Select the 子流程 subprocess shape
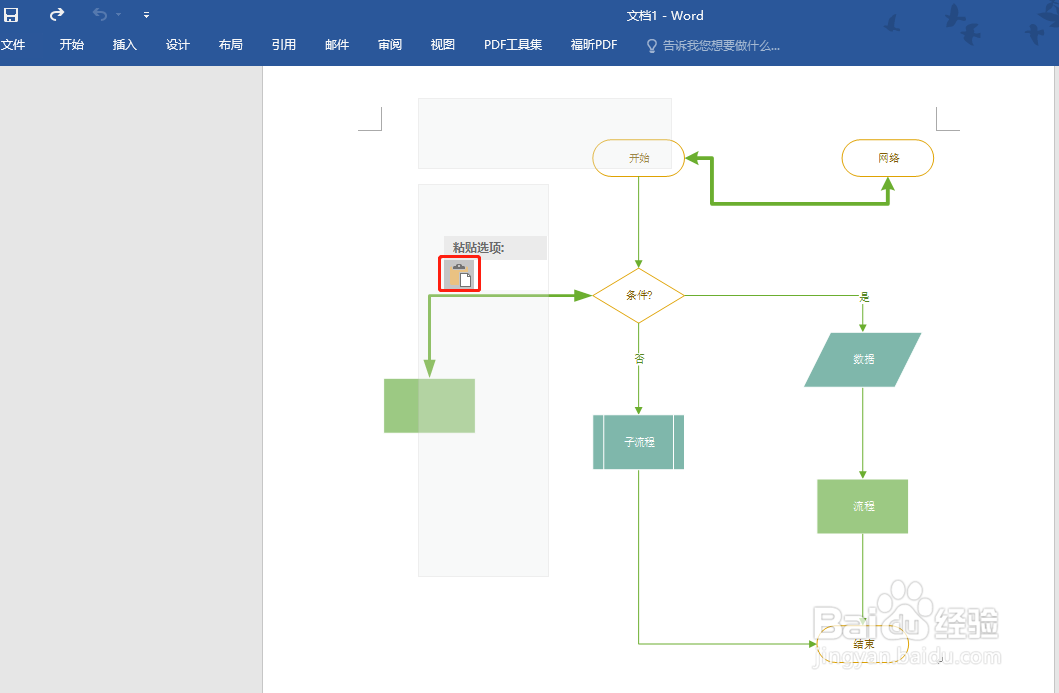1059x693 pixels. pos(638,442)
